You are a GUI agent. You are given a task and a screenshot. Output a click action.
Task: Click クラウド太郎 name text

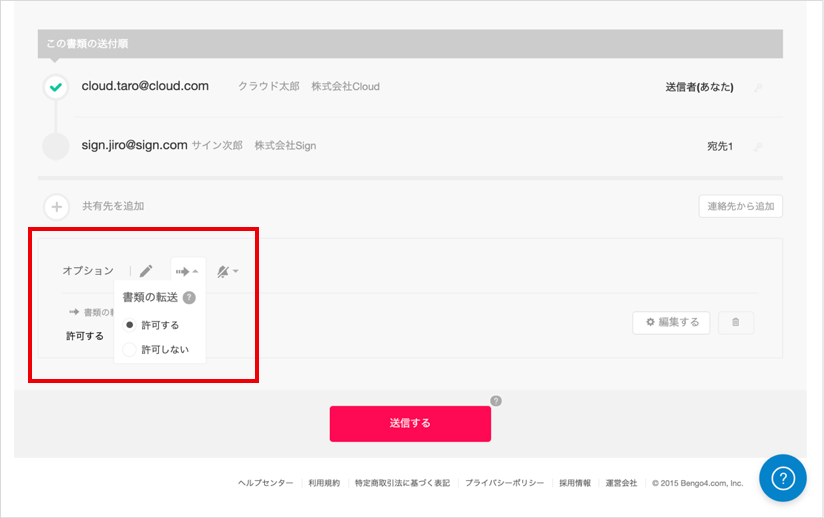[x=269, y=86]
